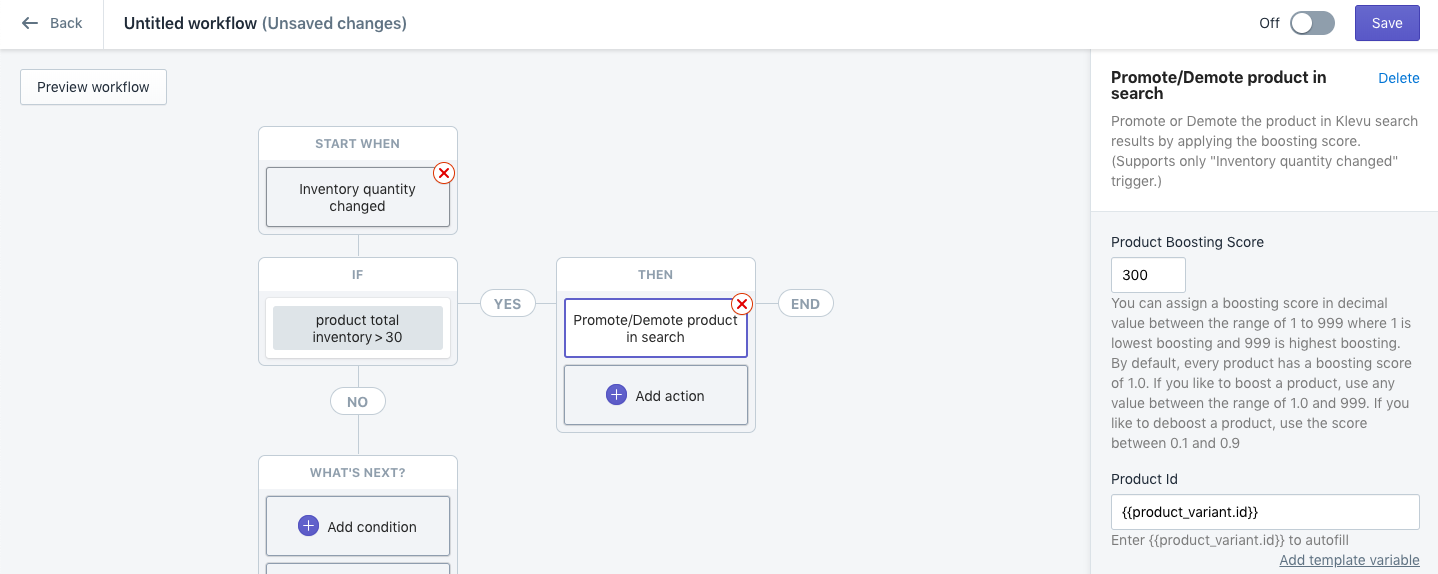
Task: Click the back arrow icon
Action: 30,23
